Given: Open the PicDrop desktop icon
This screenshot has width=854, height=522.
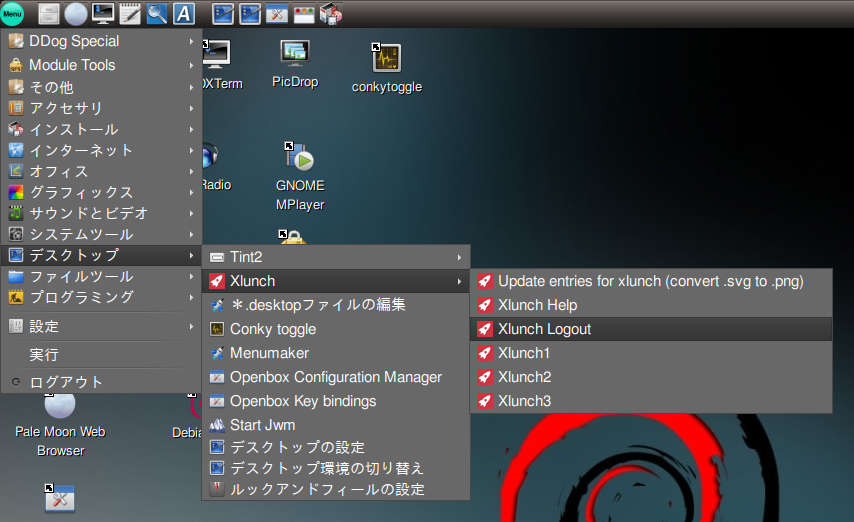Looking at the screenshot, I should [x=295, y=53].
